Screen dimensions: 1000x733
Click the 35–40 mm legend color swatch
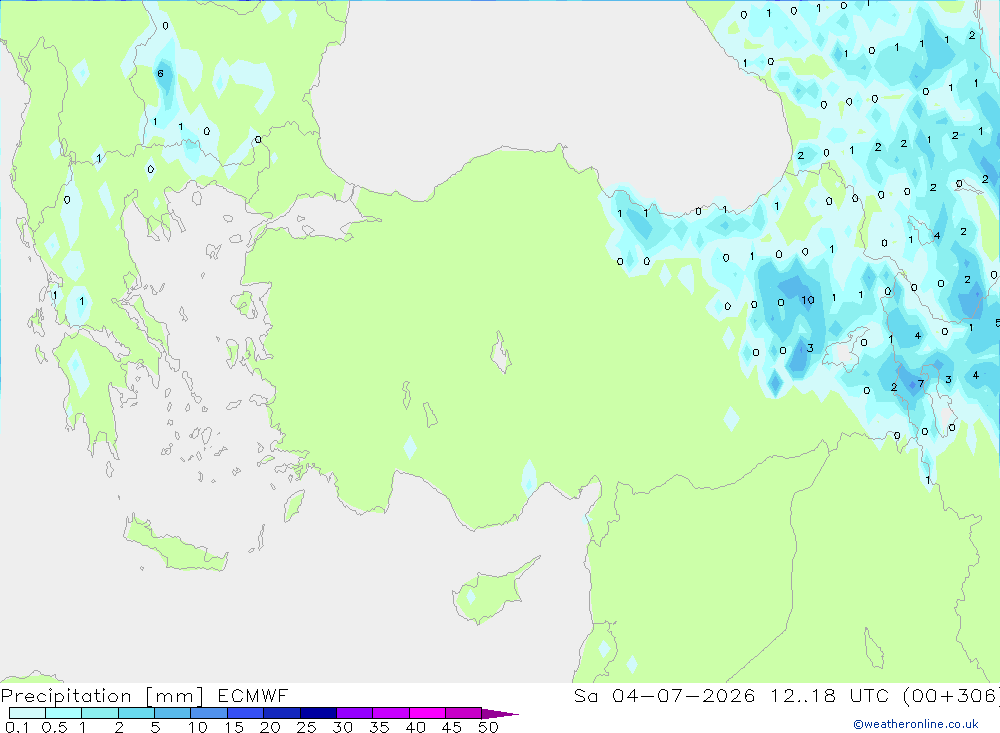coord(390,713)
